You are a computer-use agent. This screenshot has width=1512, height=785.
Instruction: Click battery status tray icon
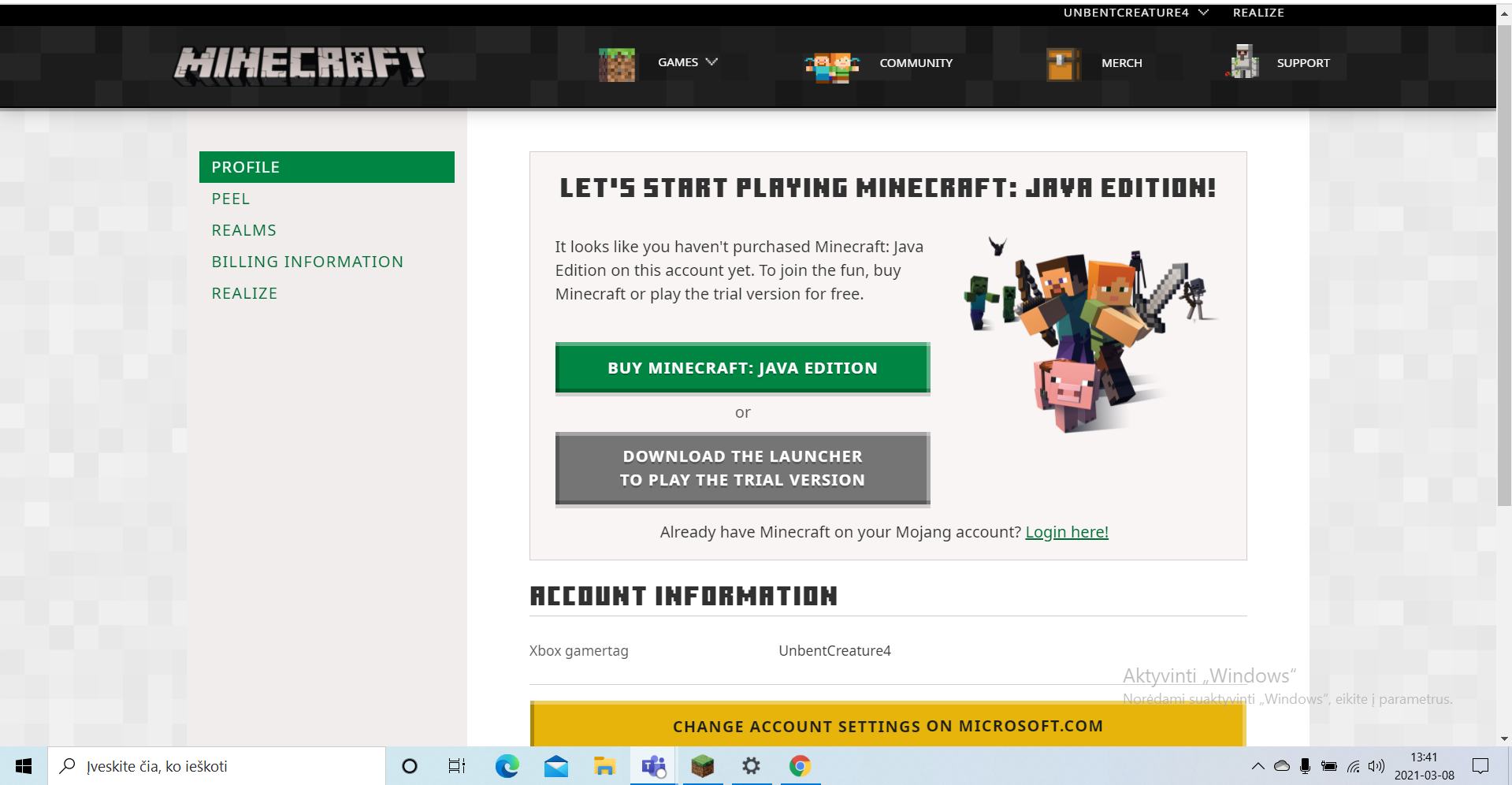coord(1329,766)
